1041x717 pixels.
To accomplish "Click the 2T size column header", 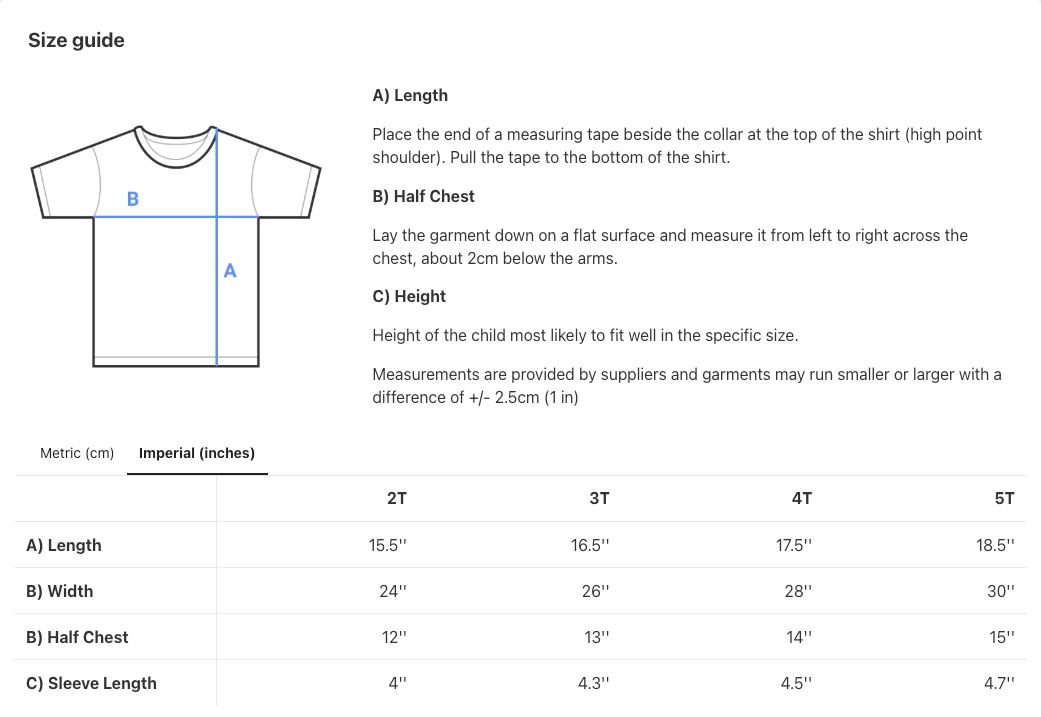I will (396, 498).
